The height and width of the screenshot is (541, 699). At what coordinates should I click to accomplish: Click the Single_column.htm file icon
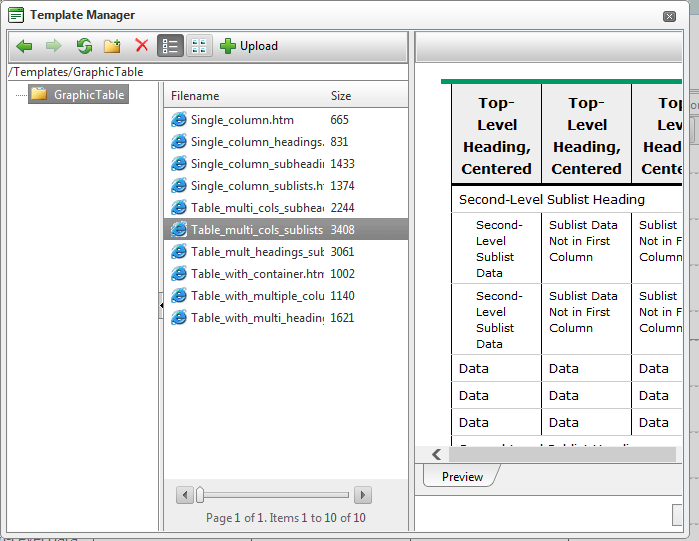179,119
